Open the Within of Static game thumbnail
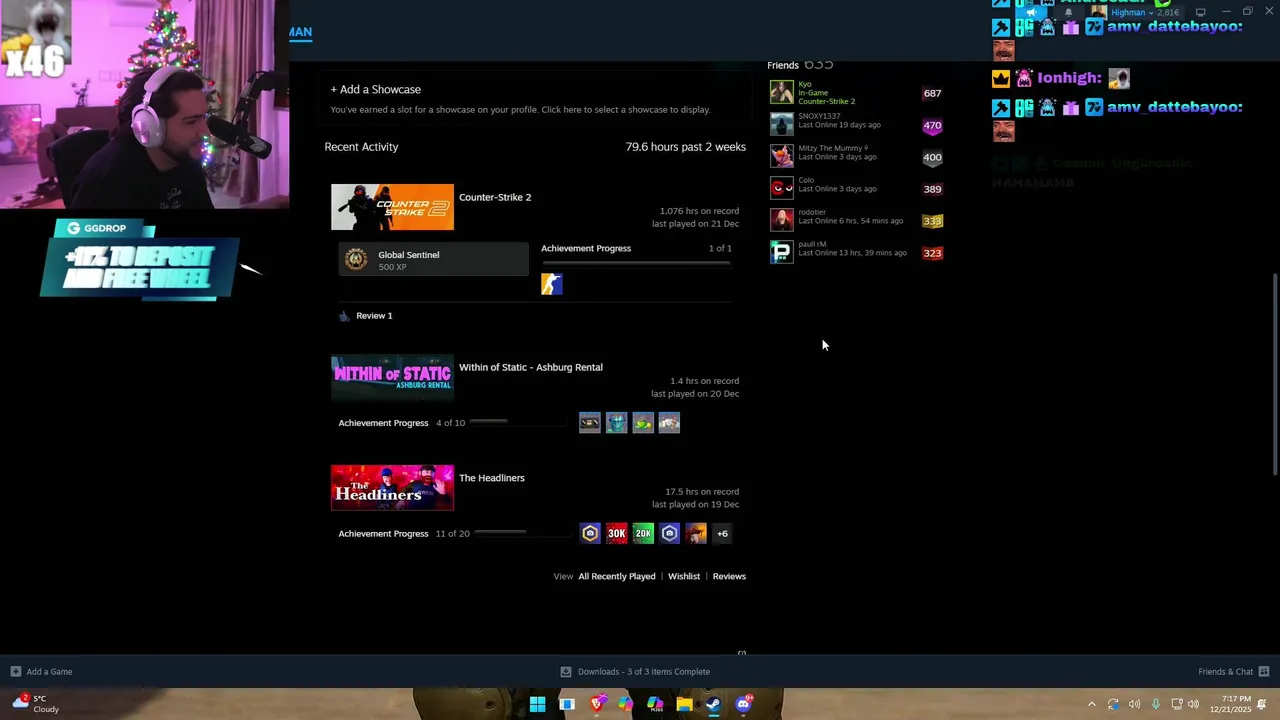Screen dimensions: 1280x720 (392, 378)
